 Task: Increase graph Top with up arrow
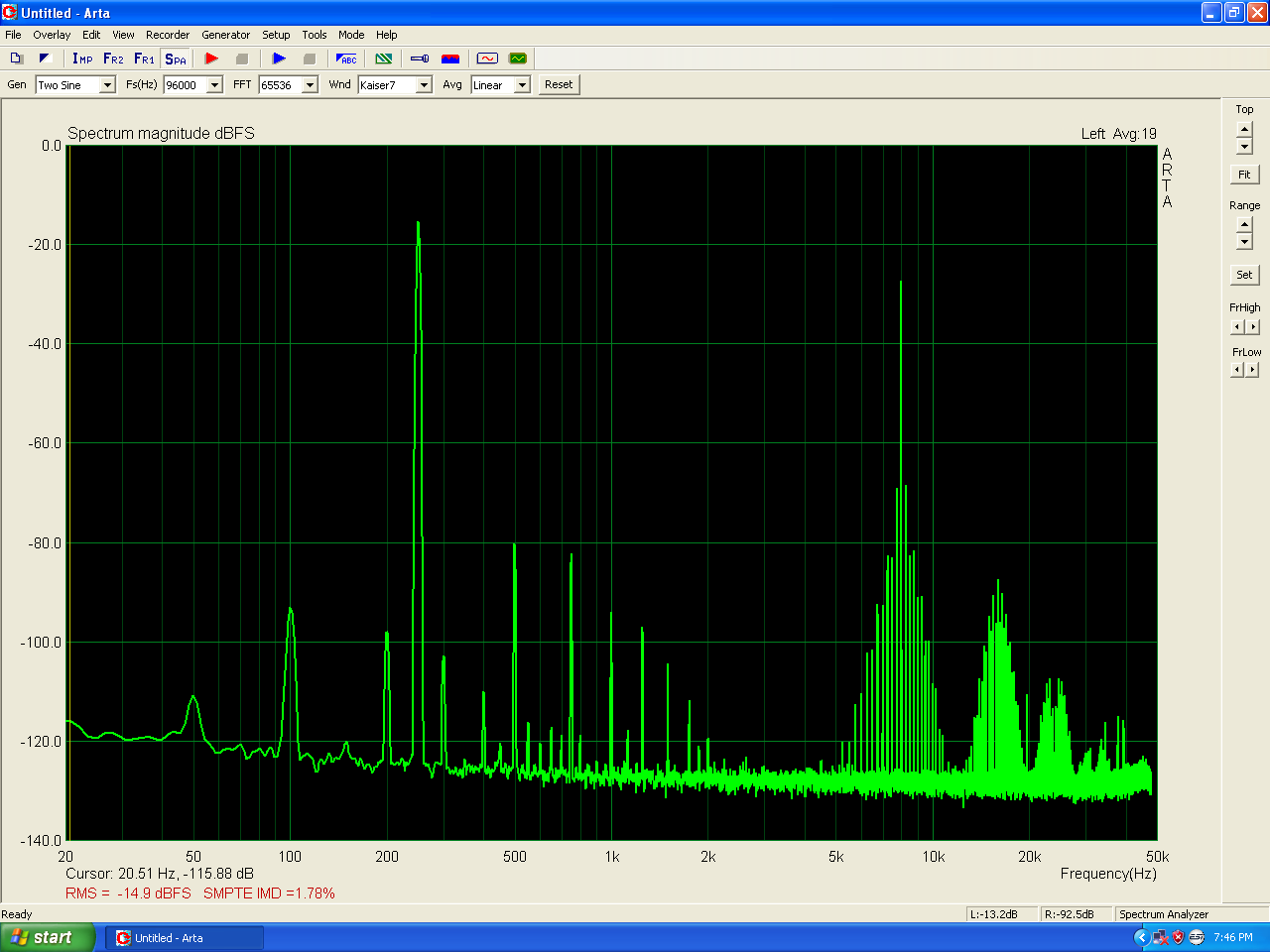pos(1244,129)
